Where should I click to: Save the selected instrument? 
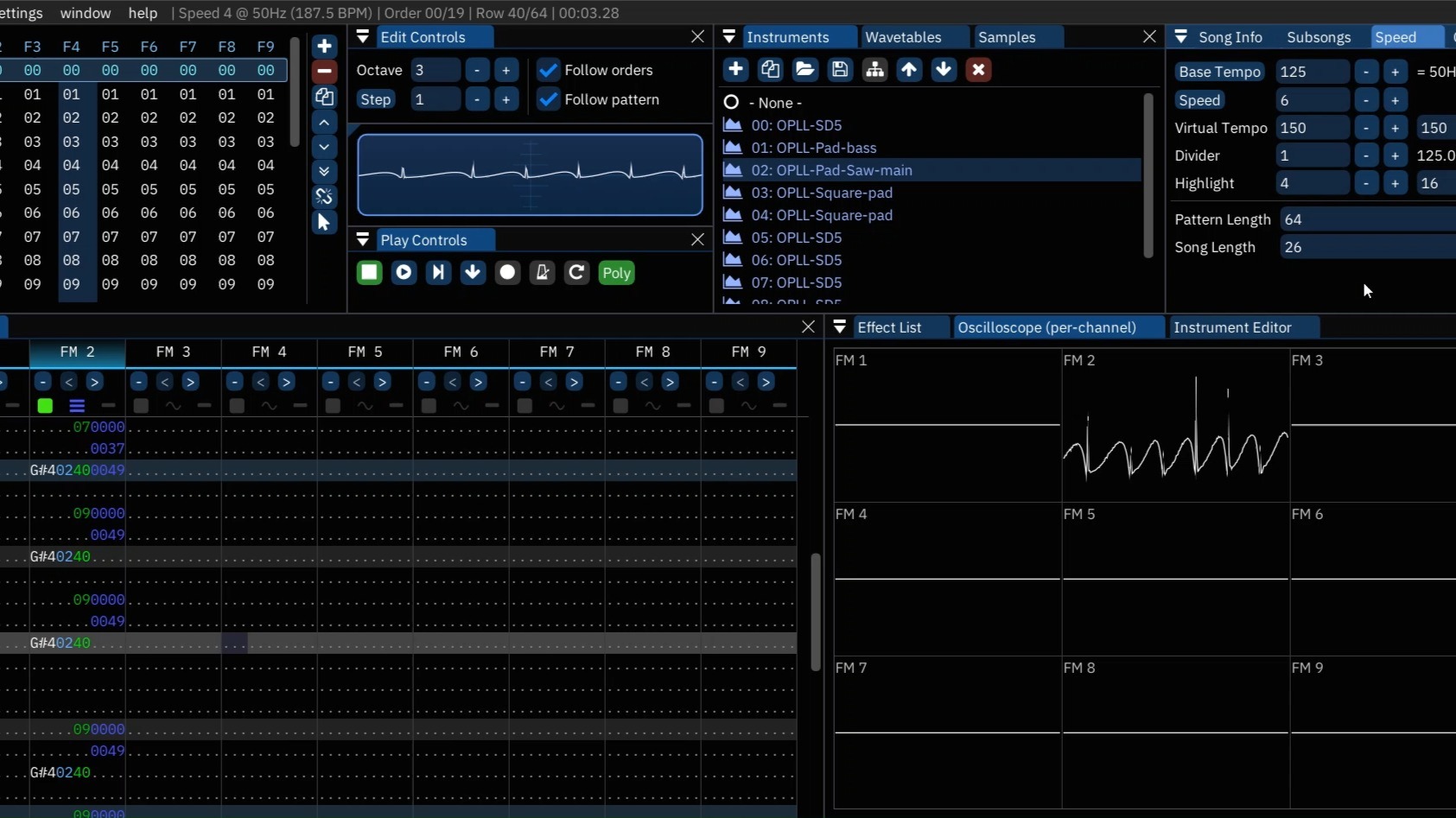click(x=839, y=70)
